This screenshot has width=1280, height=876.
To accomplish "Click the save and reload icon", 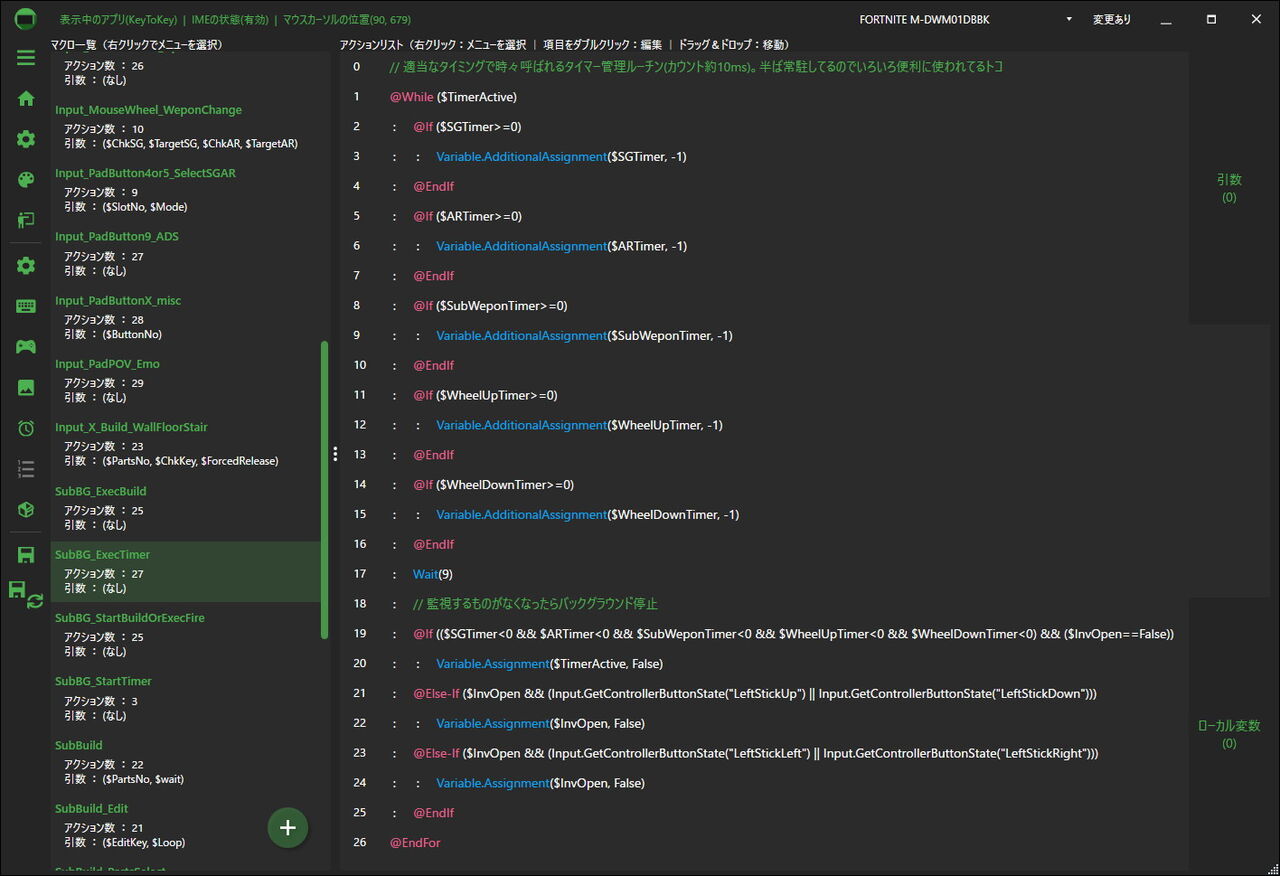I will coord(26,594).
